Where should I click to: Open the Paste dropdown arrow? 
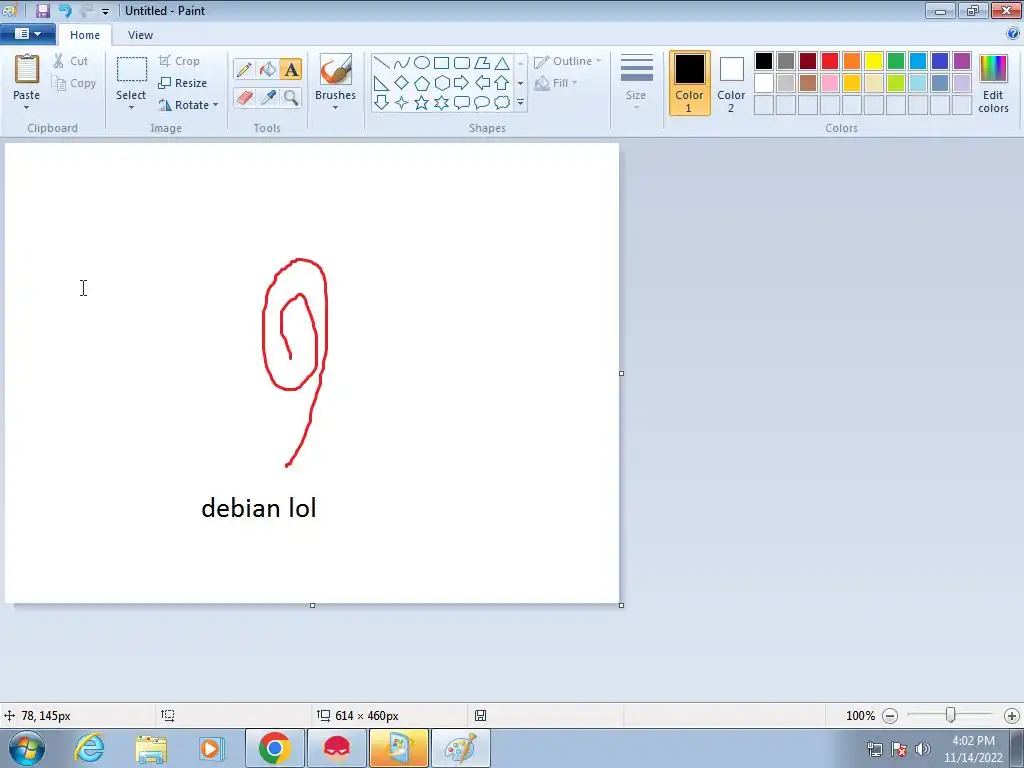tap(26, 106)
